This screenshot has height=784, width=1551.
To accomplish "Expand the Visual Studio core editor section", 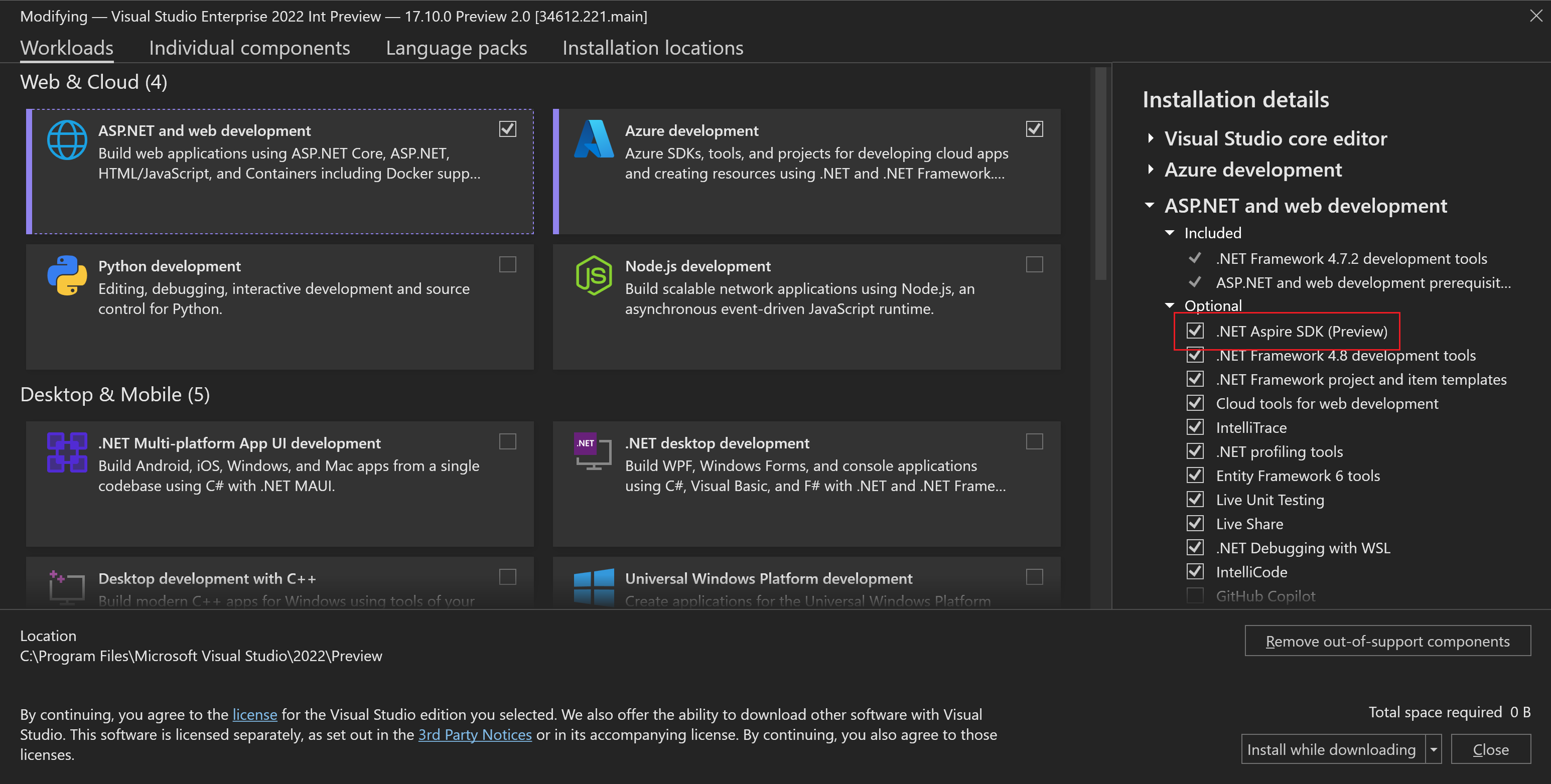I will coord(1151,138).
